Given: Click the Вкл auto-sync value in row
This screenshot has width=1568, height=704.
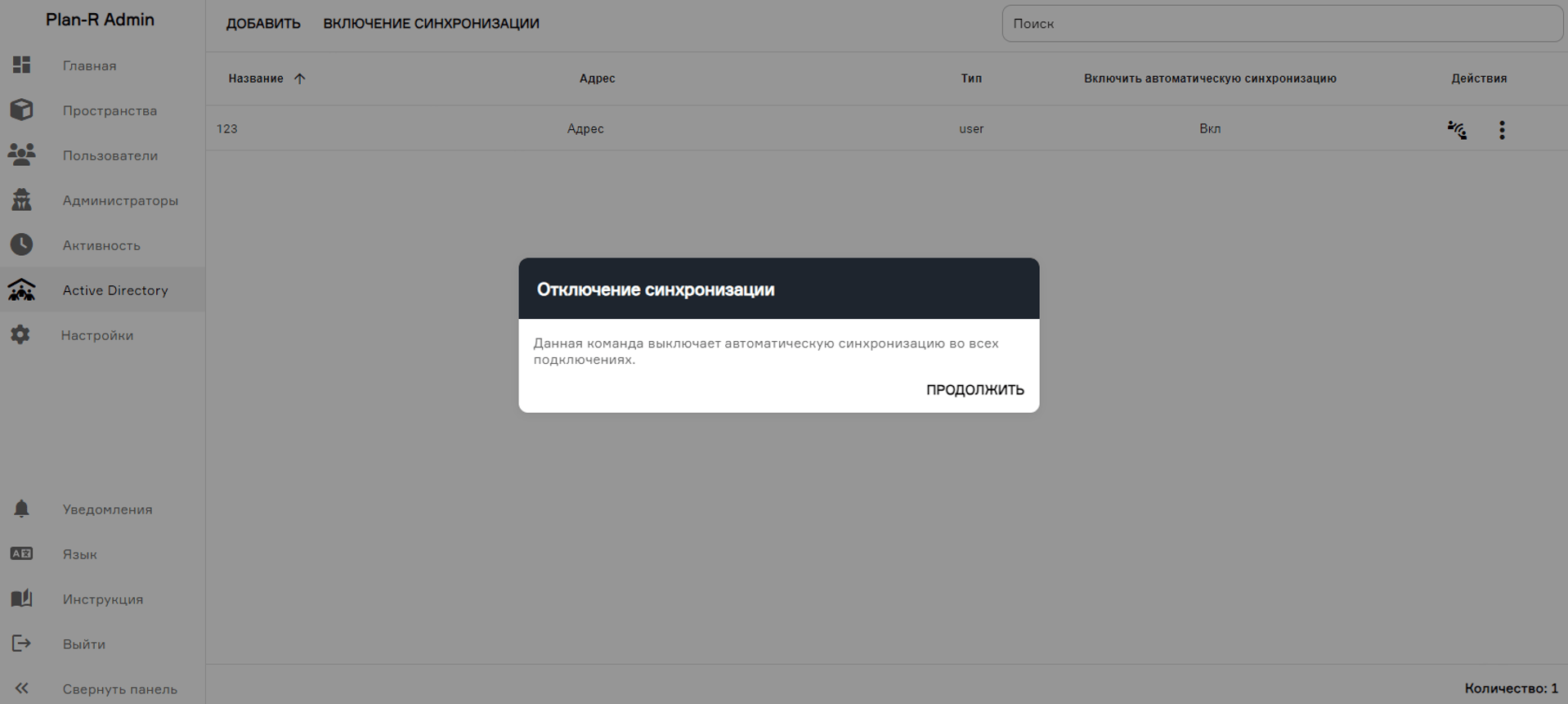Looking at the screenshot, I should click(1210, 129).
